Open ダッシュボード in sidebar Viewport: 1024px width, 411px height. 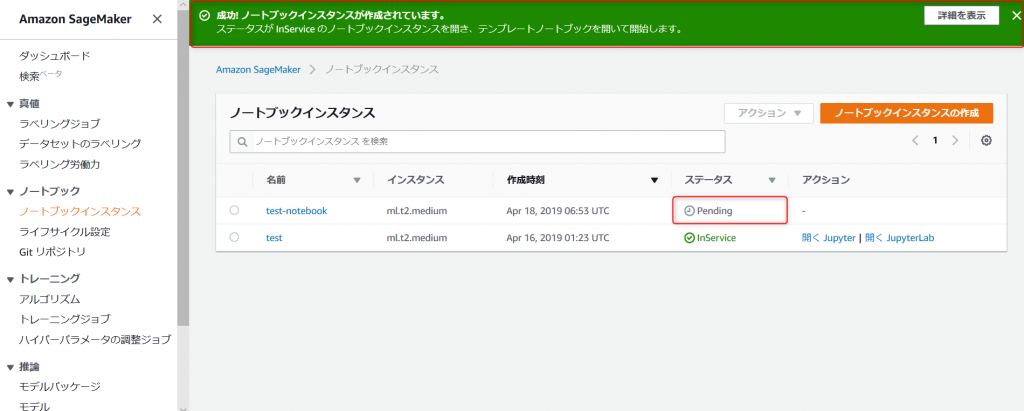click(55, 56)
